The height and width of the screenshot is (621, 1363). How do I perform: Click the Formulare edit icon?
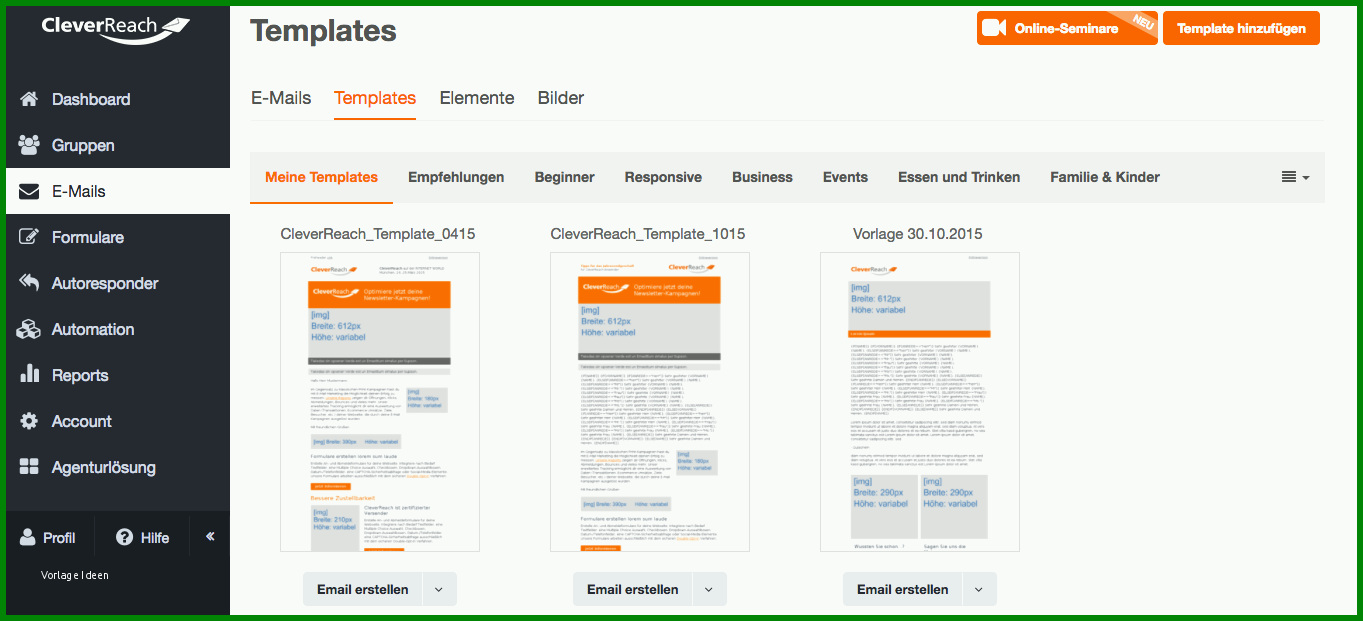(x=29, y=237)
